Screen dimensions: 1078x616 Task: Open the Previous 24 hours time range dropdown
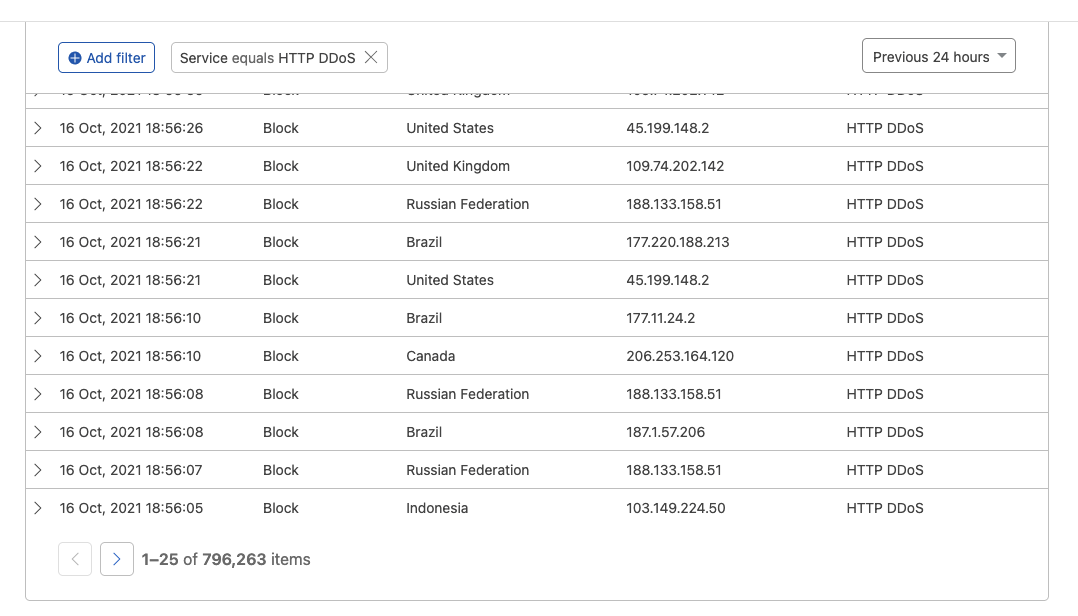938,57
